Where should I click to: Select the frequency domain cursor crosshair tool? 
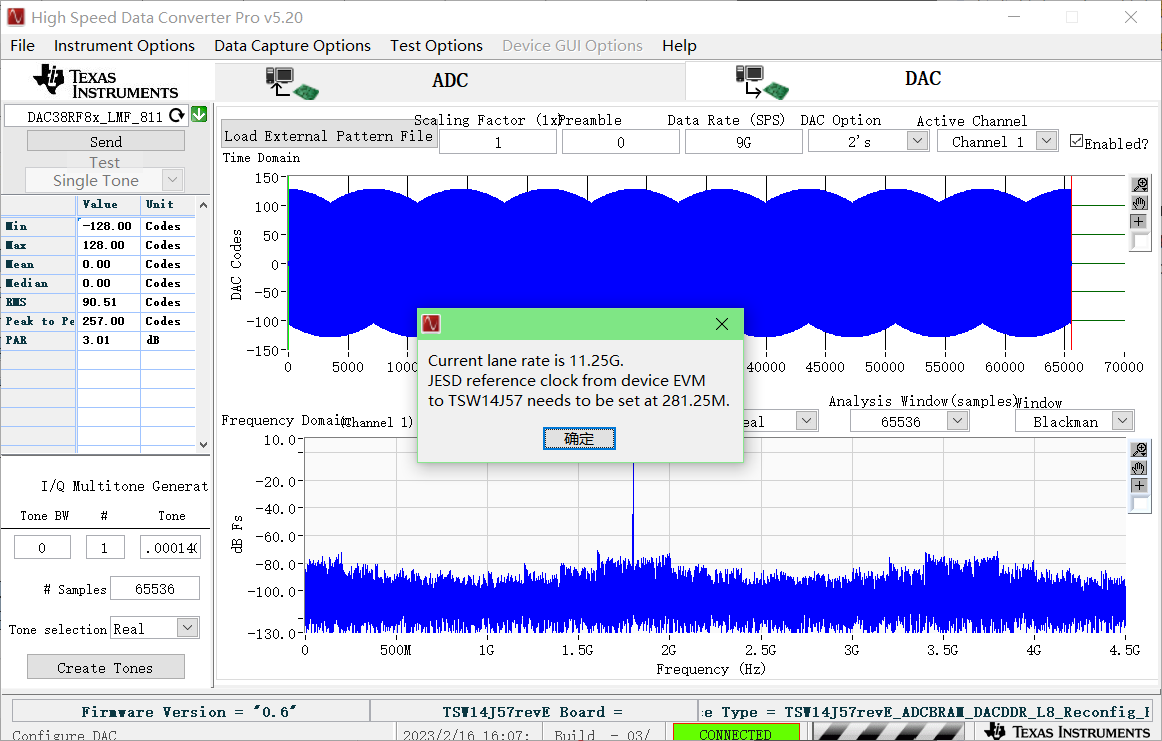tap(1139, 485)
